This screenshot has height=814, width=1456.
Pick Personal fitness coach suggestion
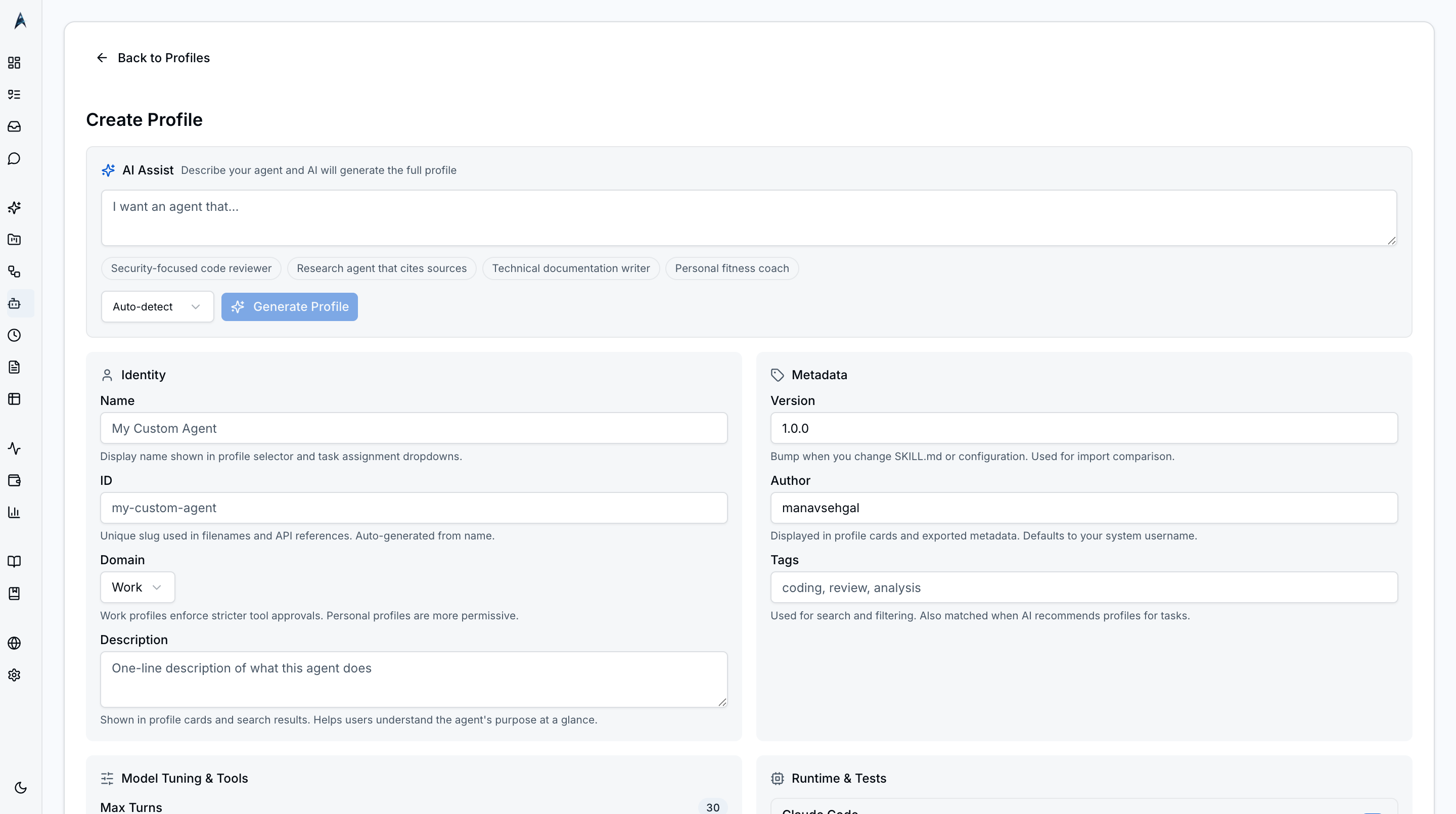732,268
